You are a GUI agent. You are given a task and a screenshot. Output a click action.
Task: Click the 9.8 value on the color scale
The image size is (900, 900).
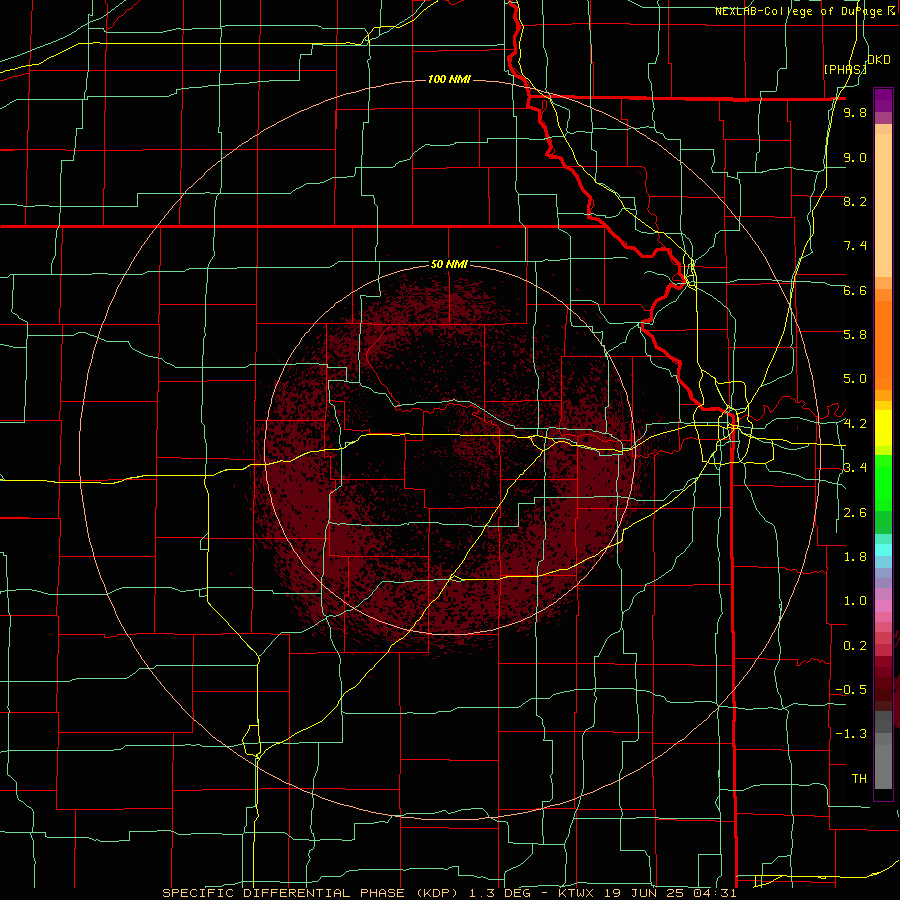[x=855, y=112]
